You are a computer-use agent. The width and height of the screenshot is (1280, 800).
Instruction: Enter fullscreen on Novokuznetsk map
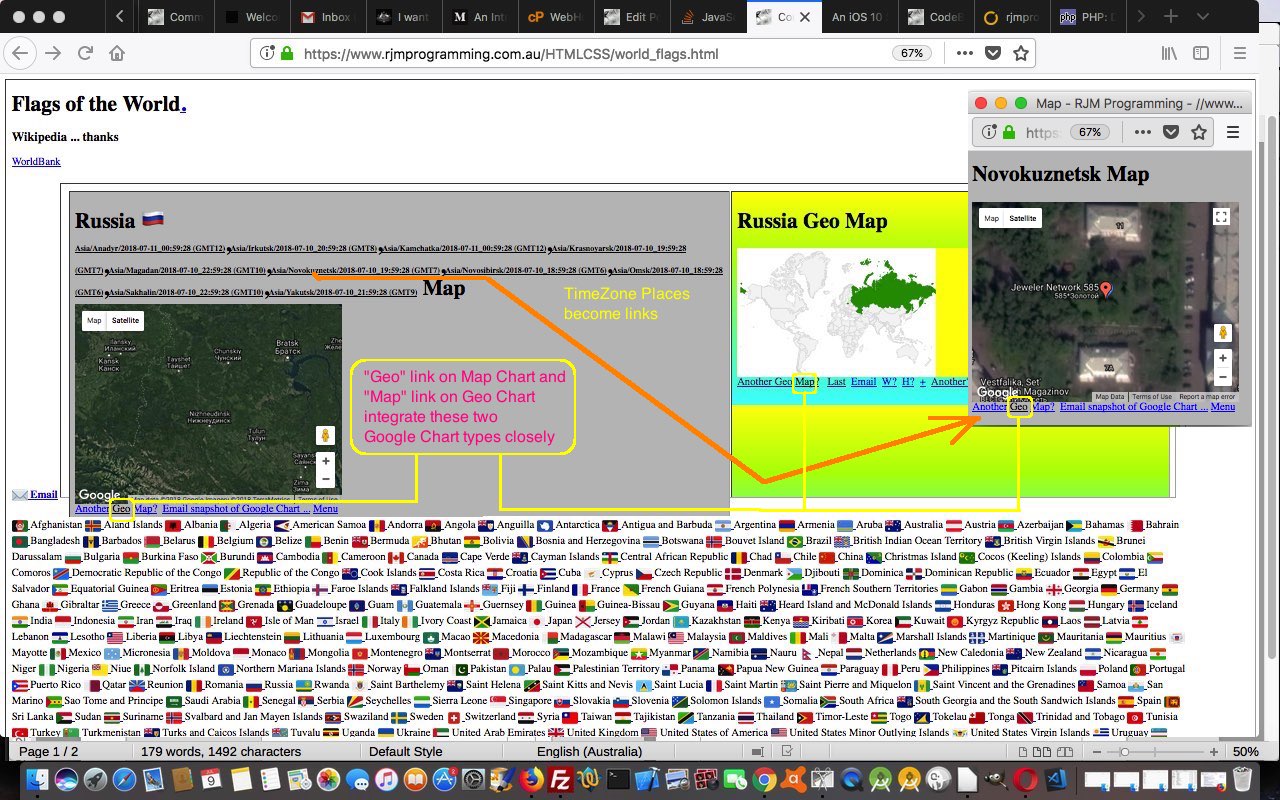point(1221,217)
